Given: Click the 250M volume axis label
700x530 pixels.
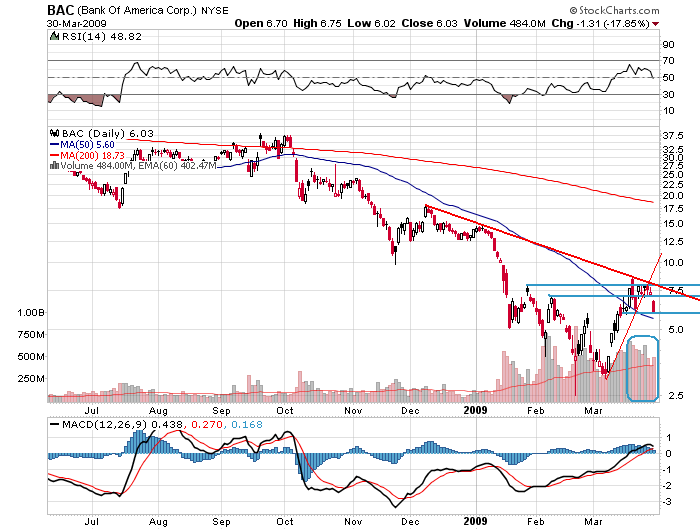Looking at the screenshot, I should point(31,379).
